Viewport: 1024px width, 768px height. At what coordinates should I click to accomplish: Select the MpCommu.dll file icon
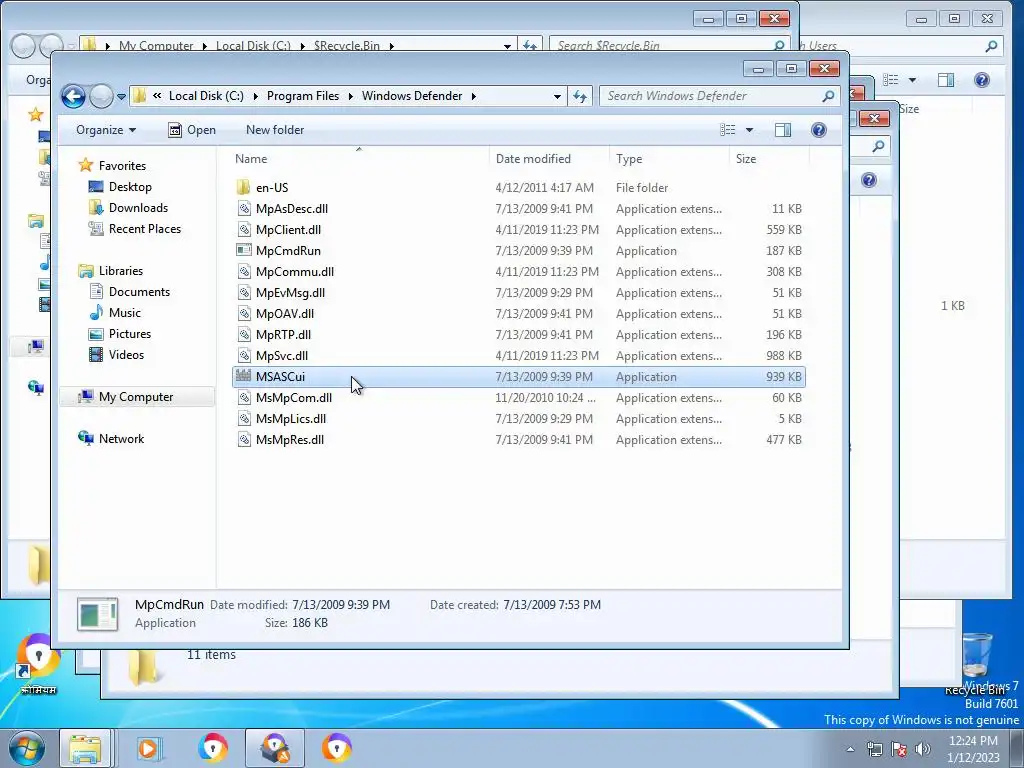pyautogui.click(x=244, y=272)
